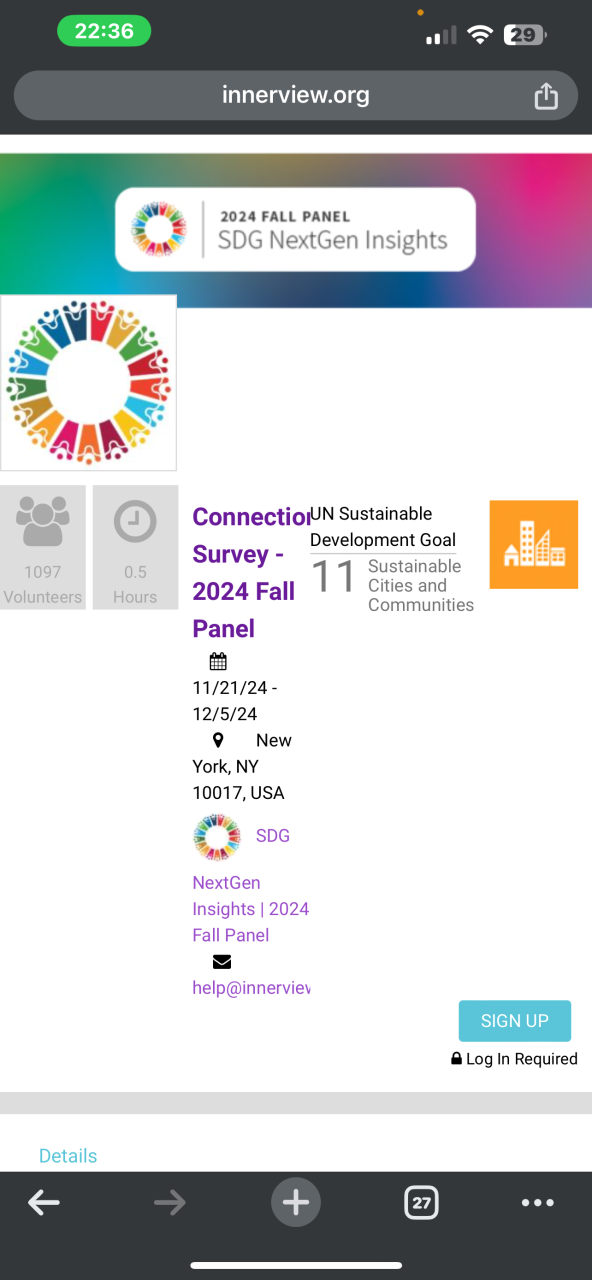Open a new tab with the plus button
The width and height of the screenshot is (592, 1280).
296,1202
